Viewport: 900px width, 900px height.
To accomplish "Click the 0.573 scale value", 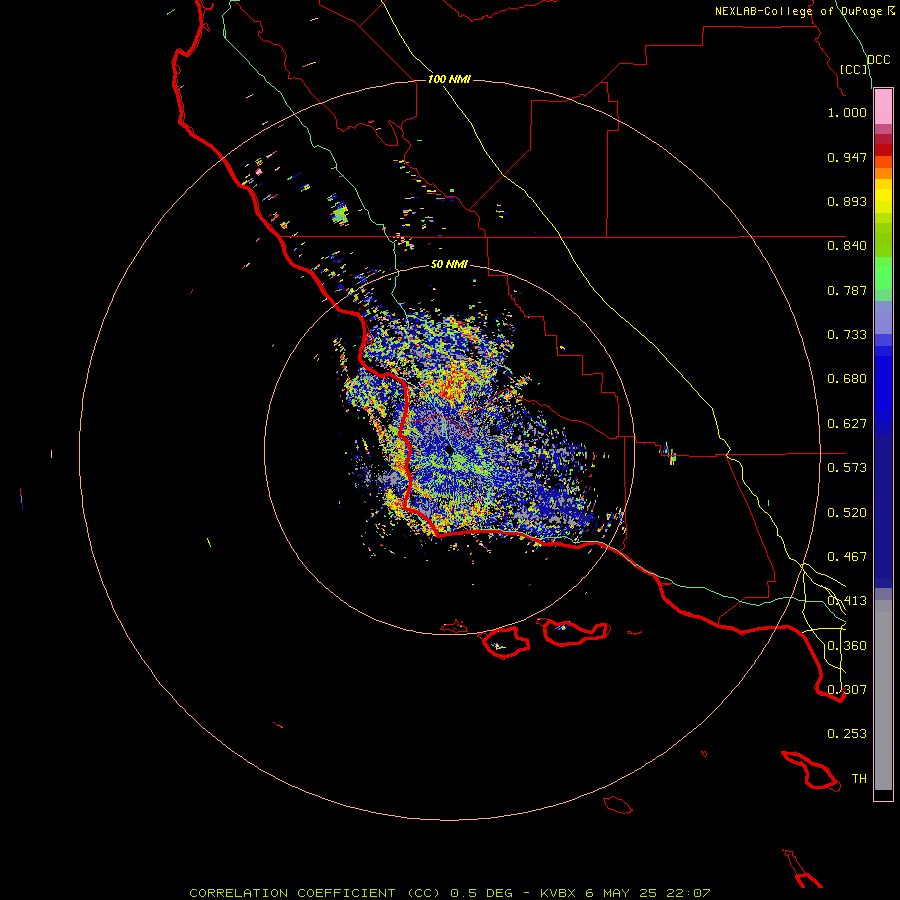I will point(847,468).
